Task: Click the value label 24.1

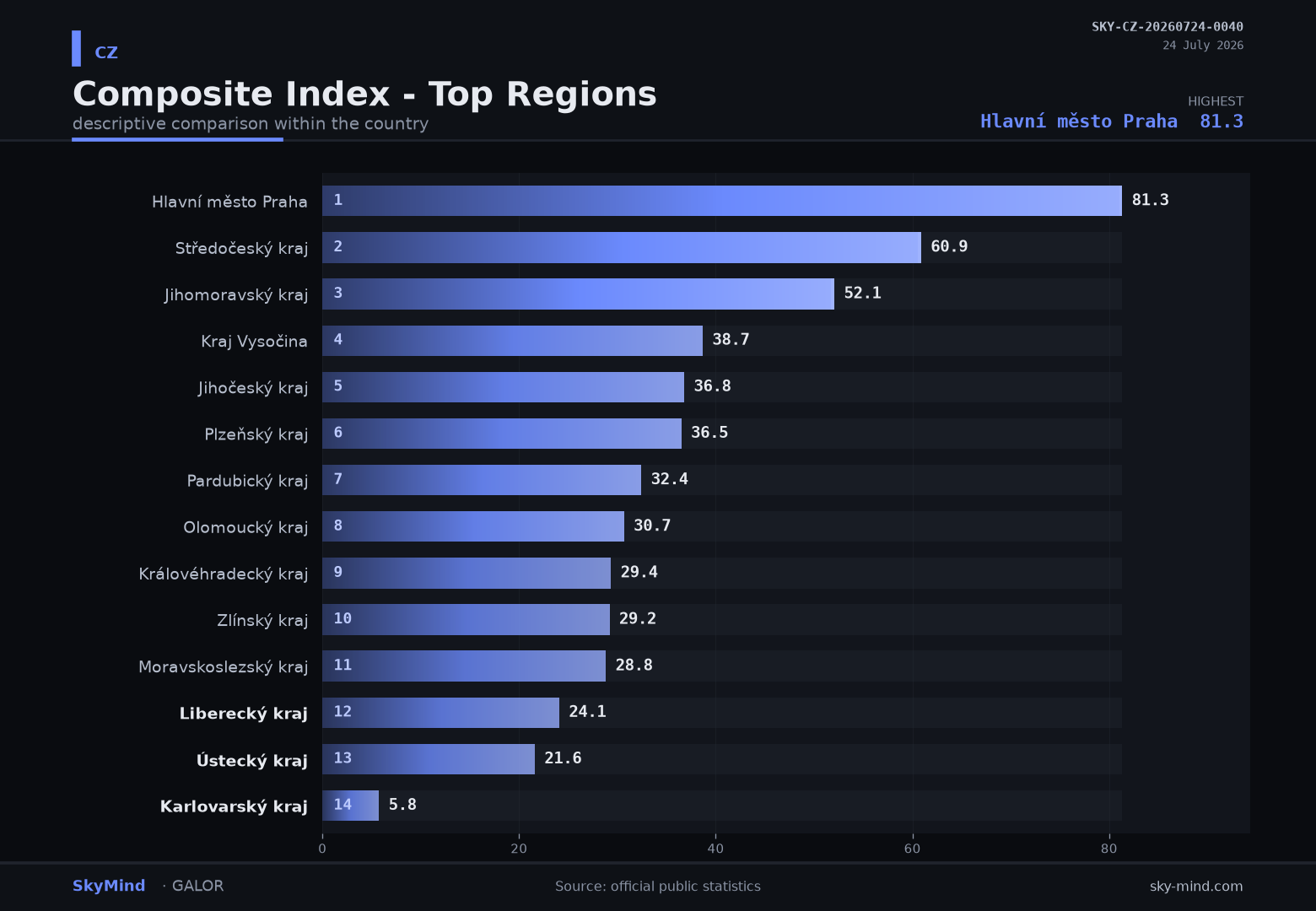Action: point(587,711)
